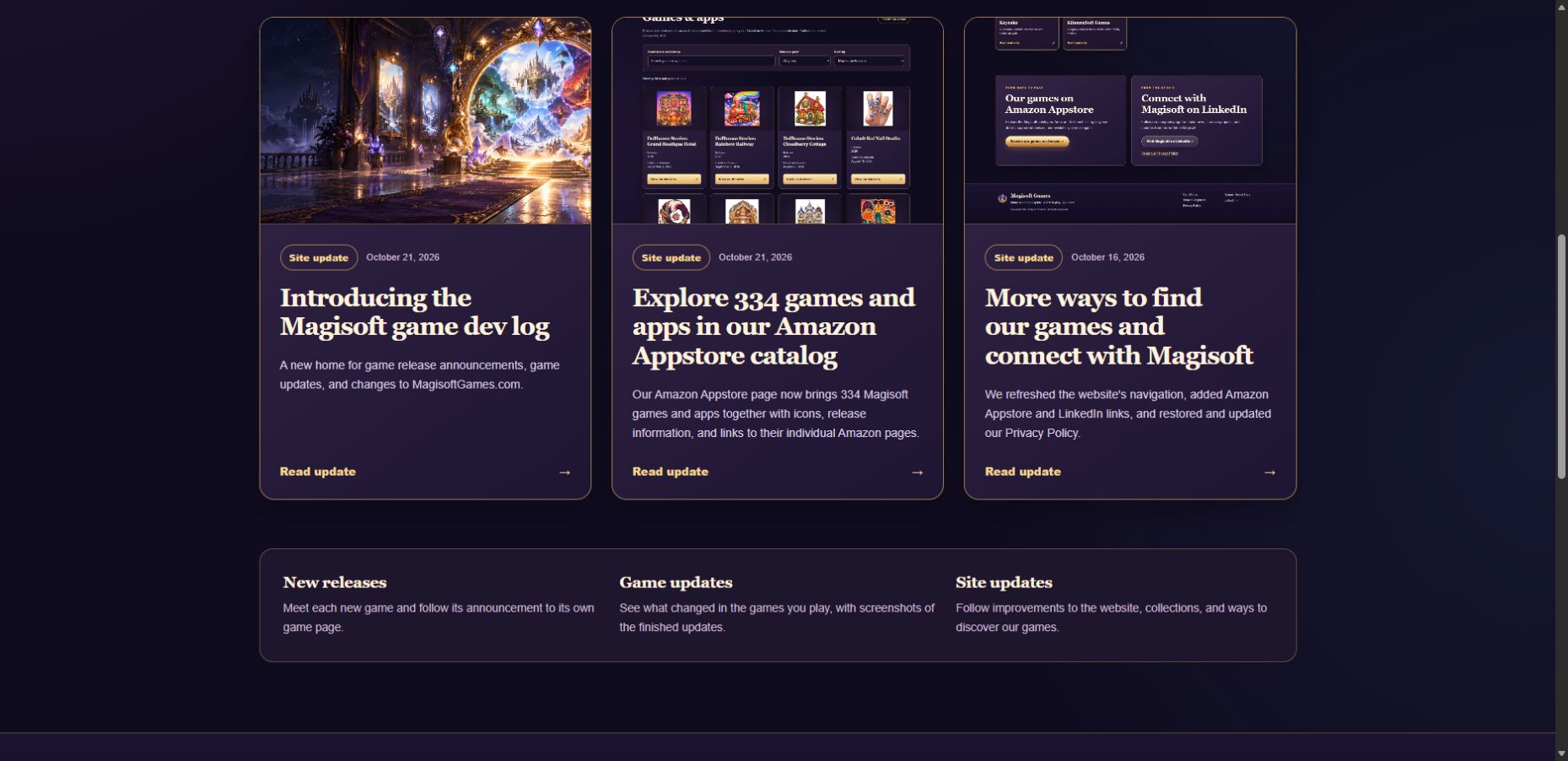The image size is (1568, 761).
Task: Open 'More ways to find our games' headline
Action: pos(1118,326)
